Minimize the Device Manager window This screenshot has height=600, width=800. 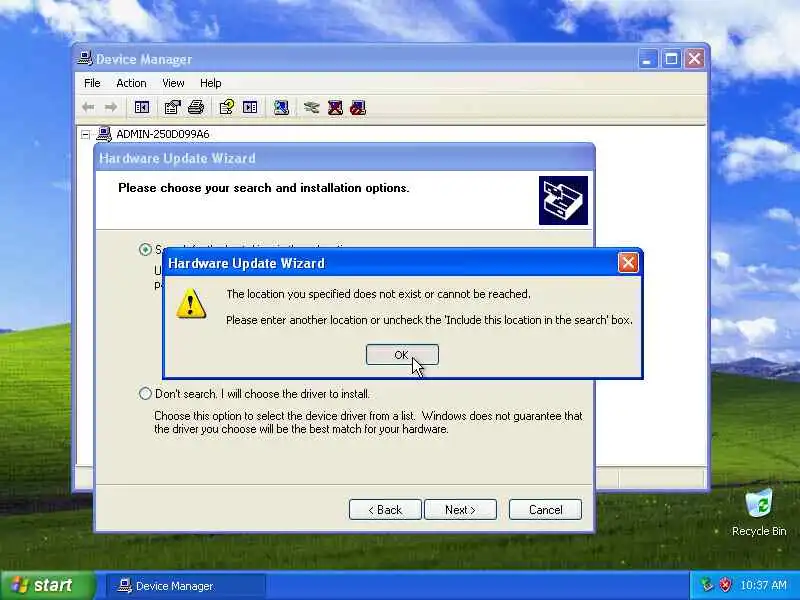pyautogui.click(x=648, y=59)
